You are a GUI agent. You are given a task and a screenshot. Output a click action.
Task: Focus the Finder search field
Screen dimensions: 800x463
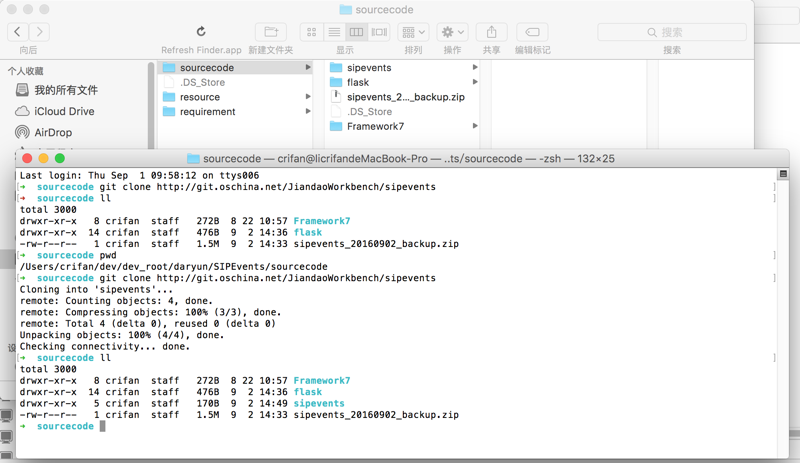(x=672, y=32)
